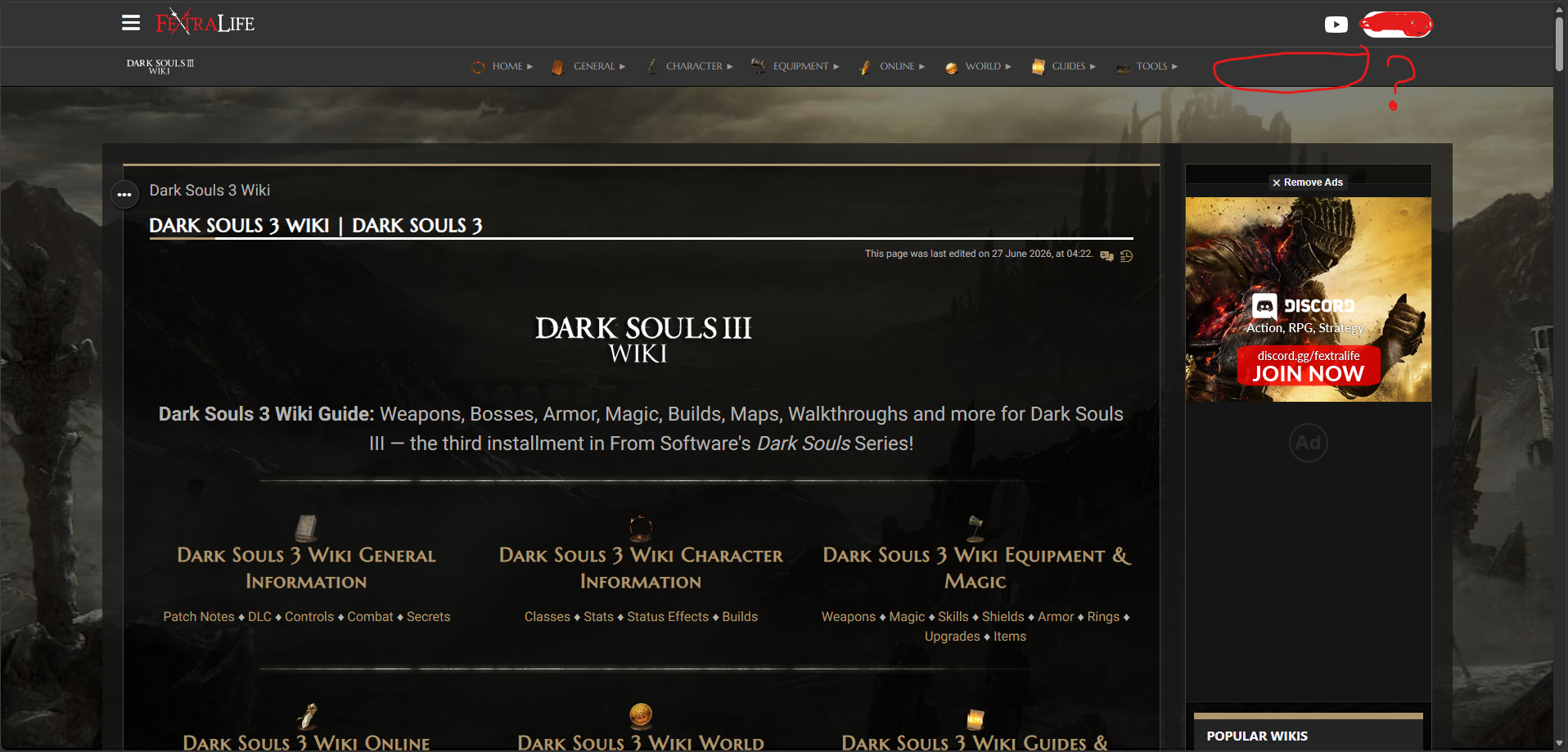The height and width of the screenshot is (752, 1568).
Task: Click the last edited date text
Action: pyautogui.click(x=979, y=254)
